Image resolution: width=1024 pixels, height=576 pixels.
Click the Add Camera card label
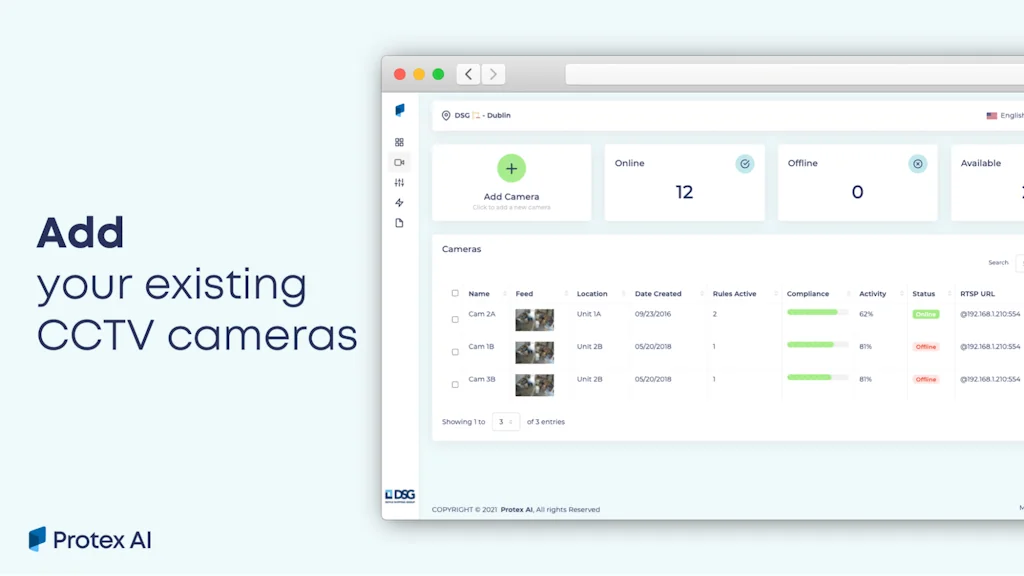point(511,197)
